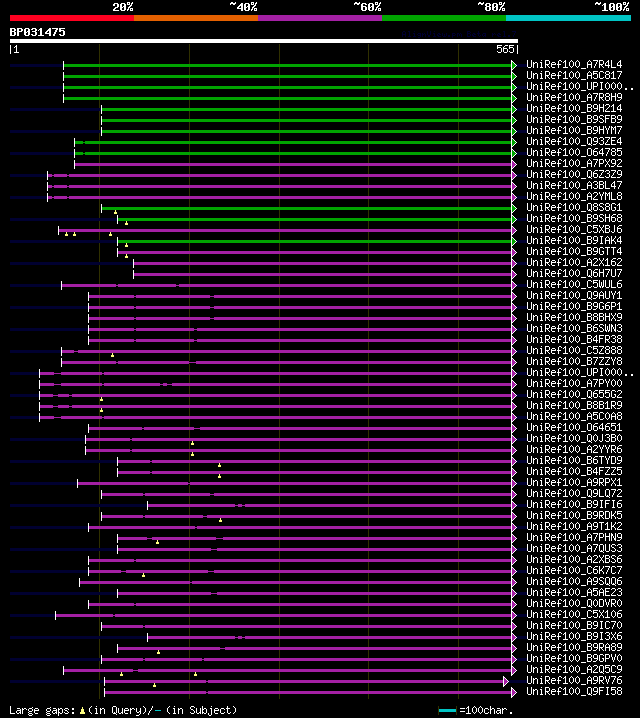
Task: Open hit UniRef100_Q0DVR0
Action: [x=574, y=603]
